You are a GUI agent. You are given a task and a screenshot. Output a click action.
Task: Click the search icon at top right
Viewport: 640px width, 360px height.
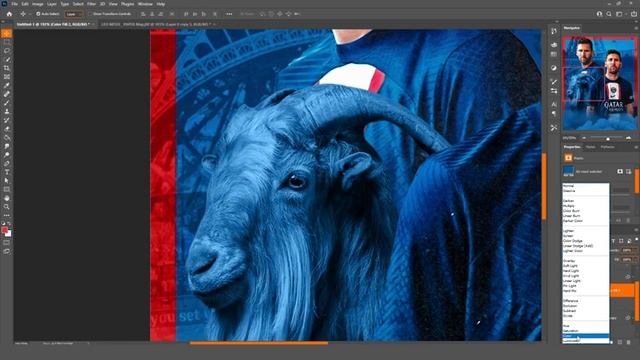[x=609, y=14]
